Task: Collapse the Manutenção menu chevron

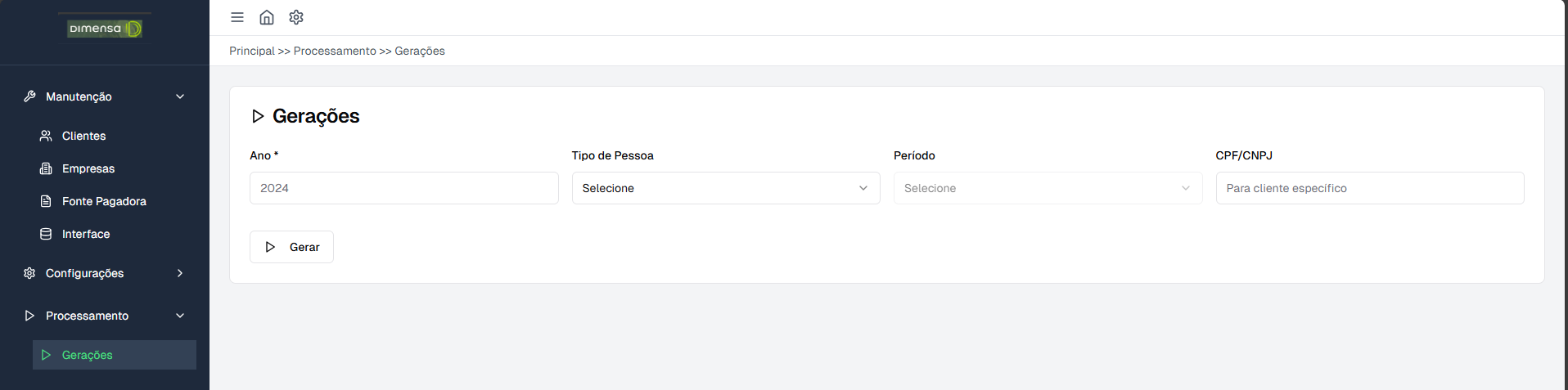Action: [x=180, y=96]
